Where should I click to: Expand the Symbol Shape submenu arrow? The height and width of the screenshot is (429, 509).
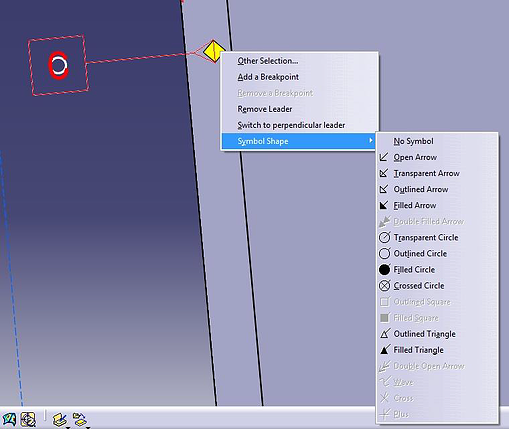(x=370, y=141)
